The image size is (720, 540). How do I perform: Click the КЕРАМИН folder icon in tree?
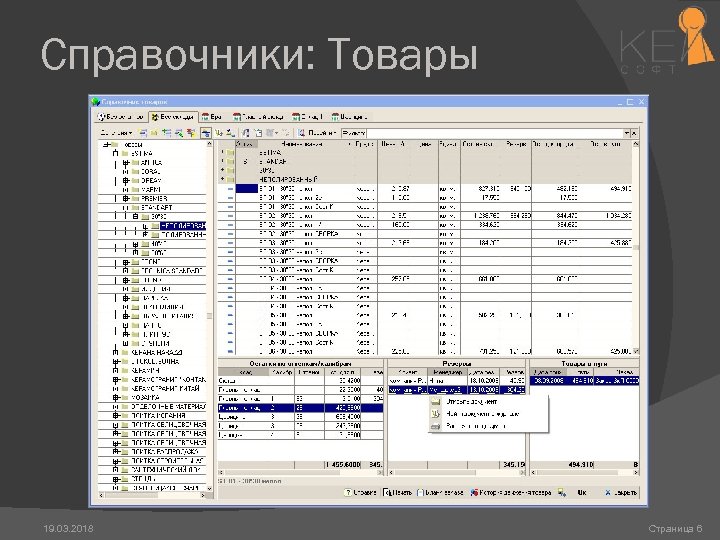(x=125, y=370)
